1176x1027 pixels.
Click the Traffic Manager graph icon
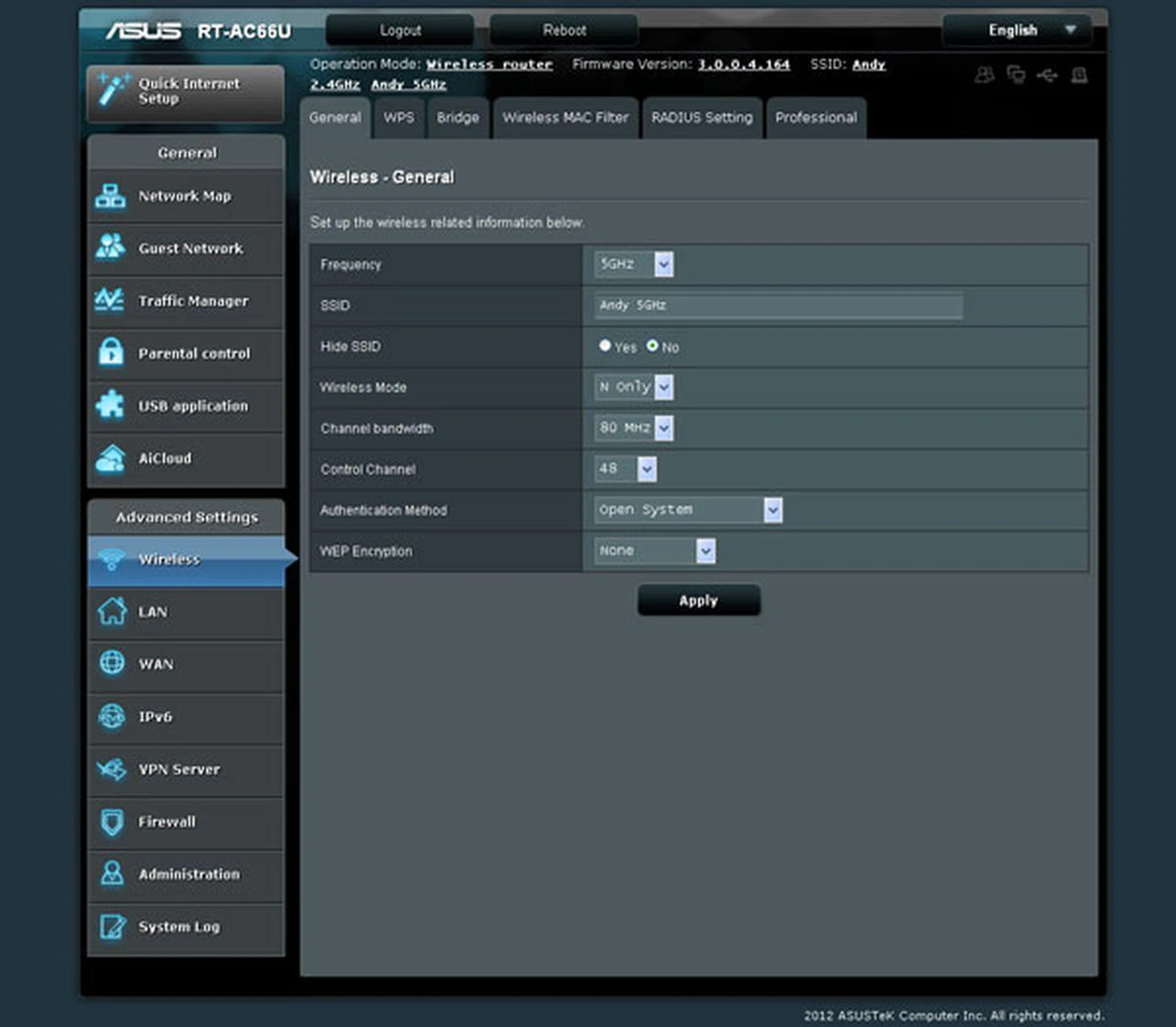click(x=110, y=300)
